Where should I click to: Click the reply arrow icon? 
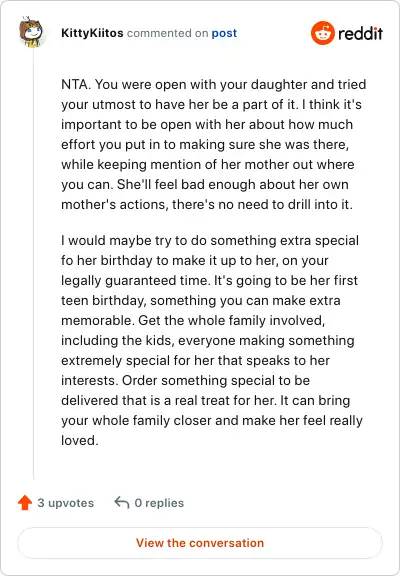122,503
